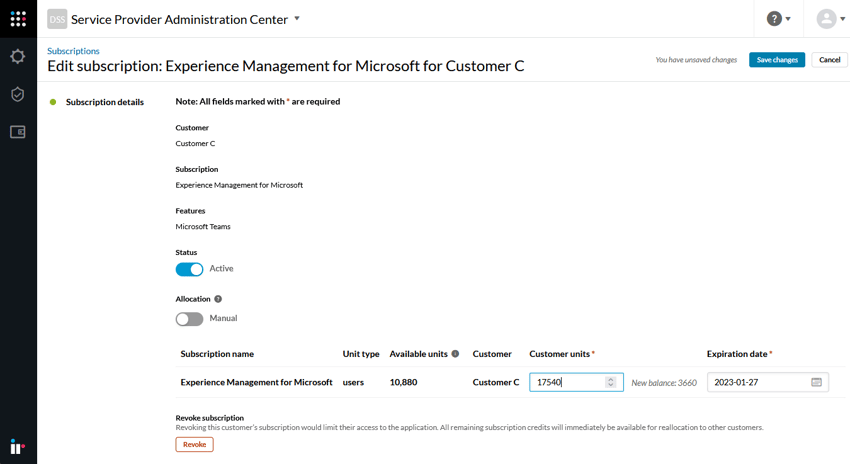The height and width of the screenshot is (464, 850).
Task: Click the brand logo at sidebar bottom
Action: click(x=18, y=446)
